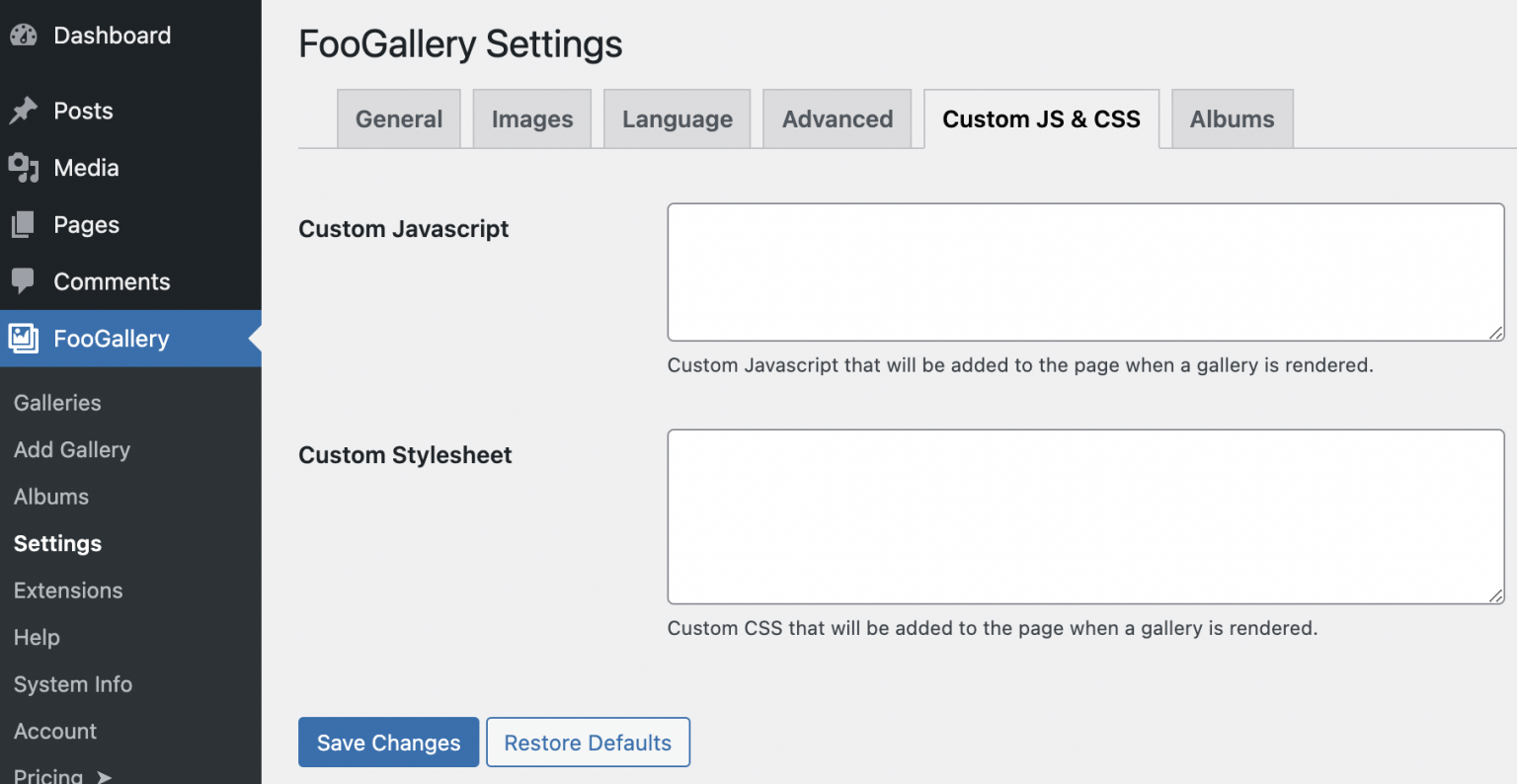Go to the Account submenu link
Screen dimensions: 1517x784
[x=55, y=731]
